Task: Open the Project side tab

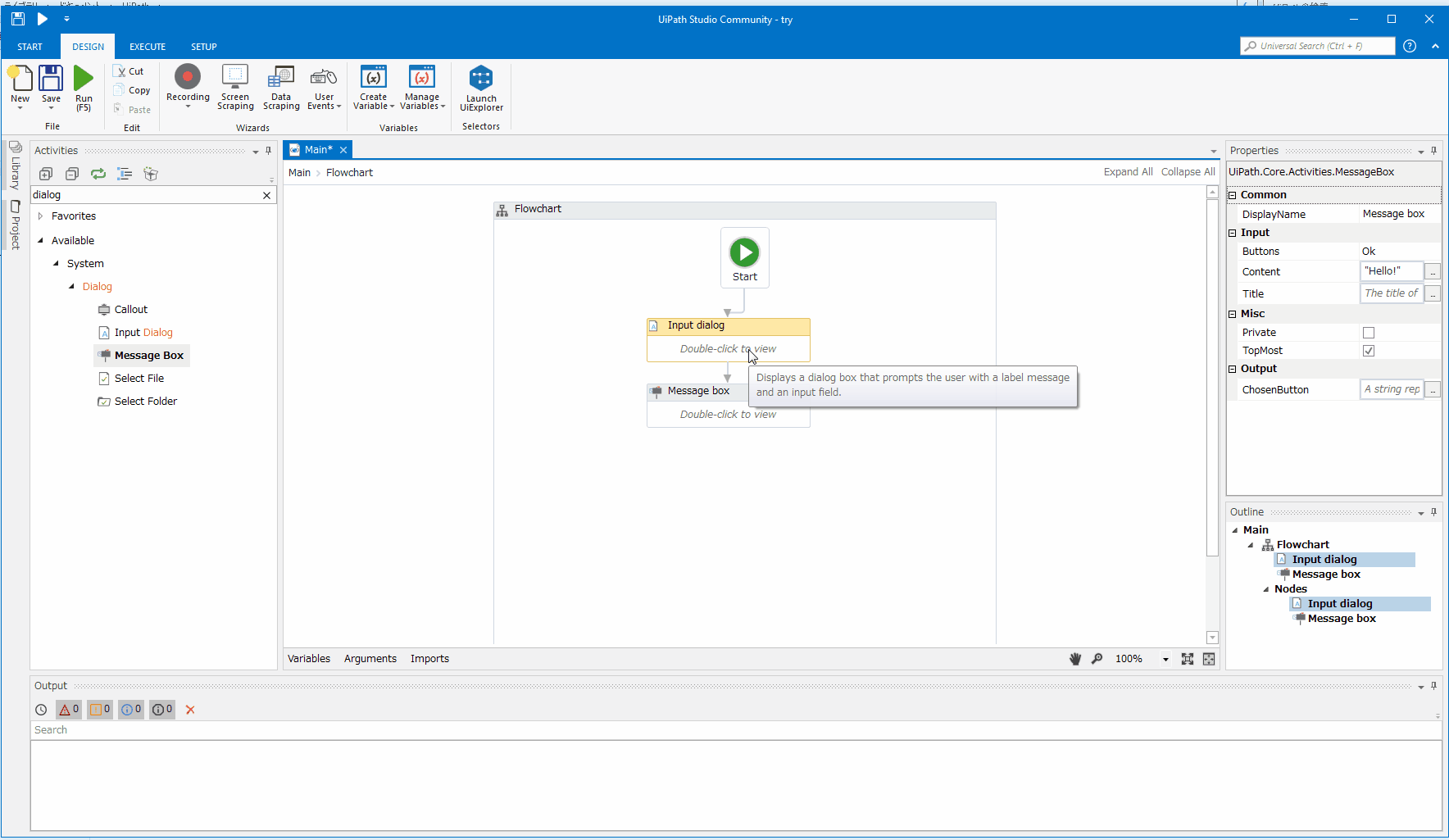Action: (15, 225)
